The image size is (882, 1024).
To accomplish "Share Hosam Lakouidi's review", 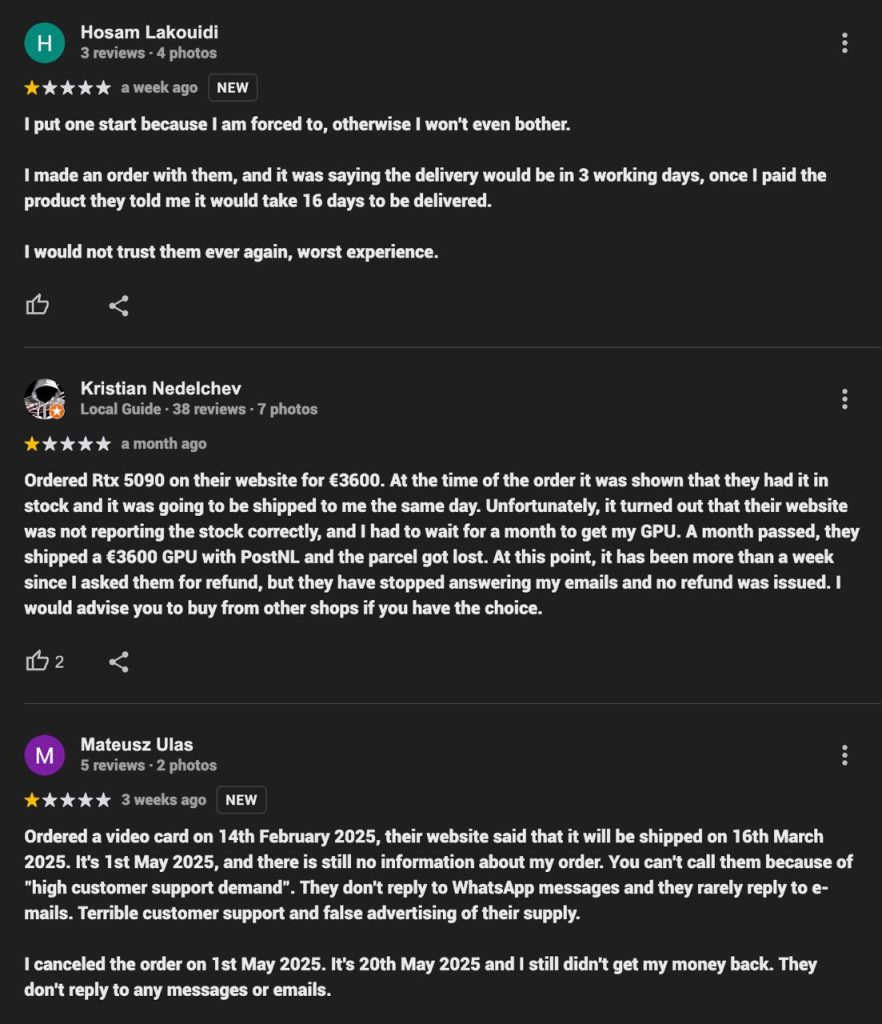I will pos(119,305).
